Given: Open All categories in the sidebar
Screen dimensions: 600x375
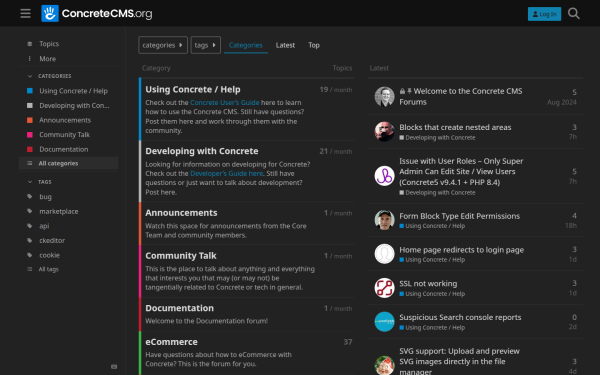Looking at the screenshot, I should [68, 163].
